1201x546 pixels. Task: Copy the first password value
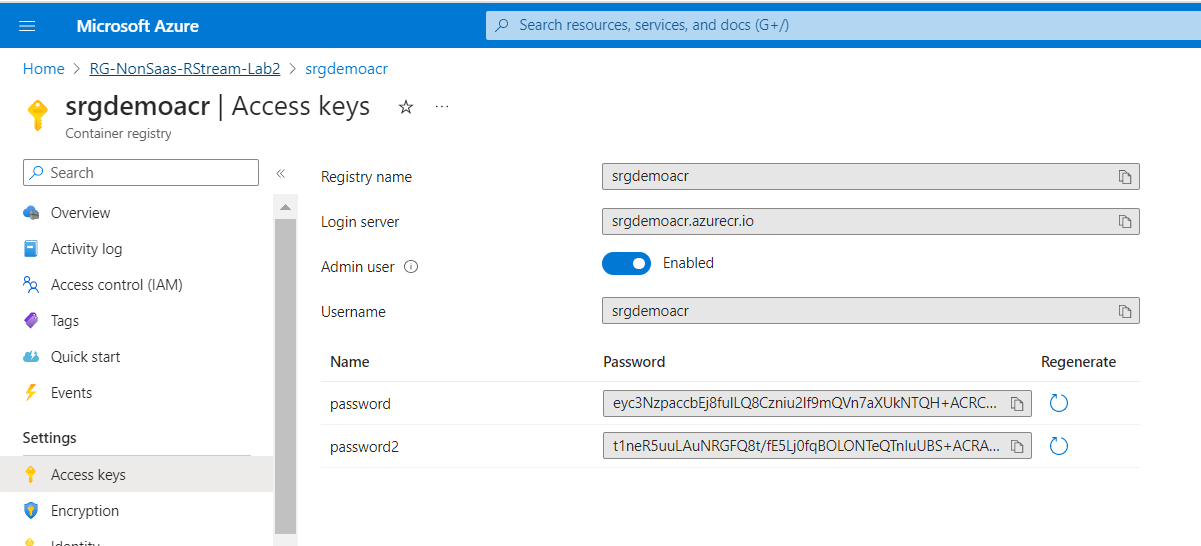1017,404
